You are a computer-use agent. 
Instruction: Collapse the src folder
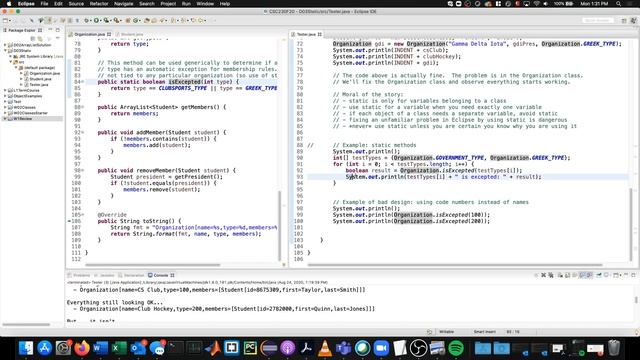click(11, 62)
